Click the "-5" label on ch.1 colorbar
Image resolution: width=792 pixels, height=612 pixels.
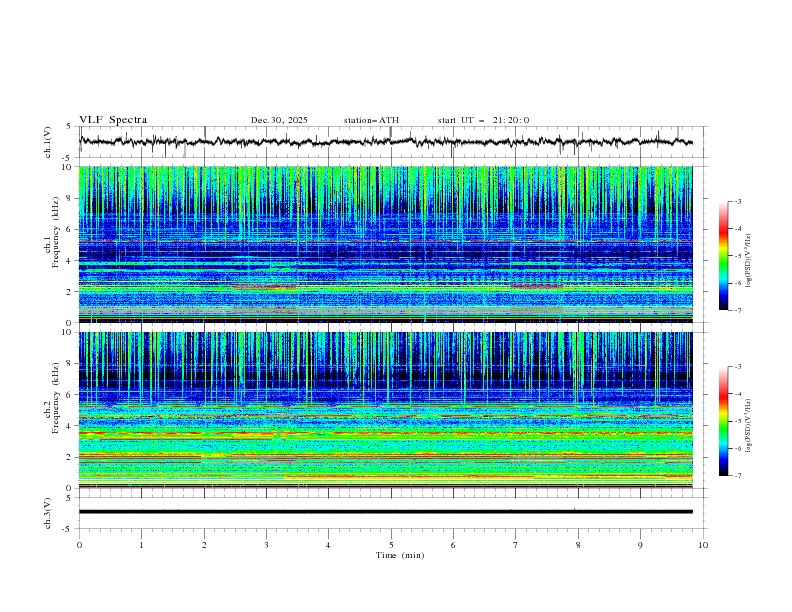[x=738, y=256]
